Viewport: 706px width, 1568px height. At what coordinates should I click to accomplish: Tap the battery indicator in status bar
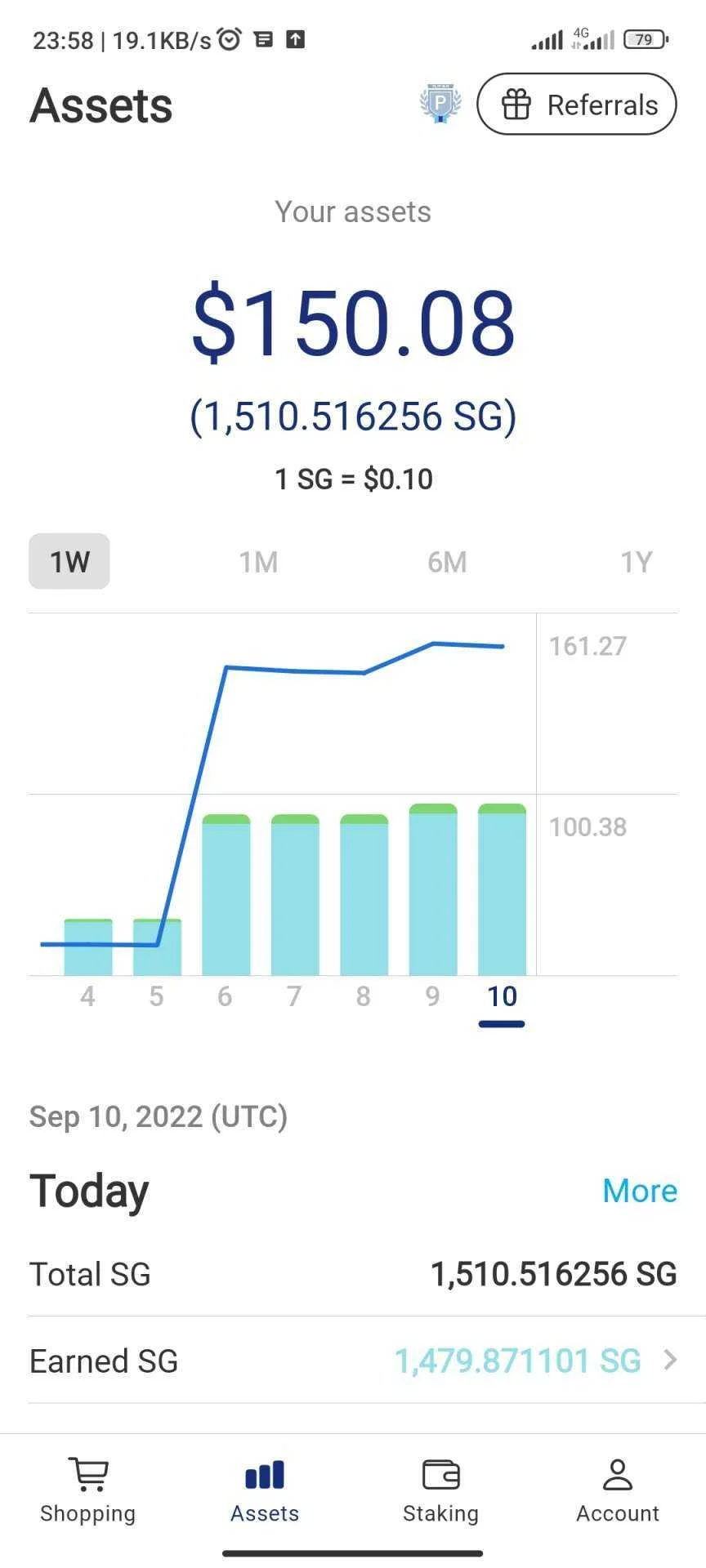(646, 39)
